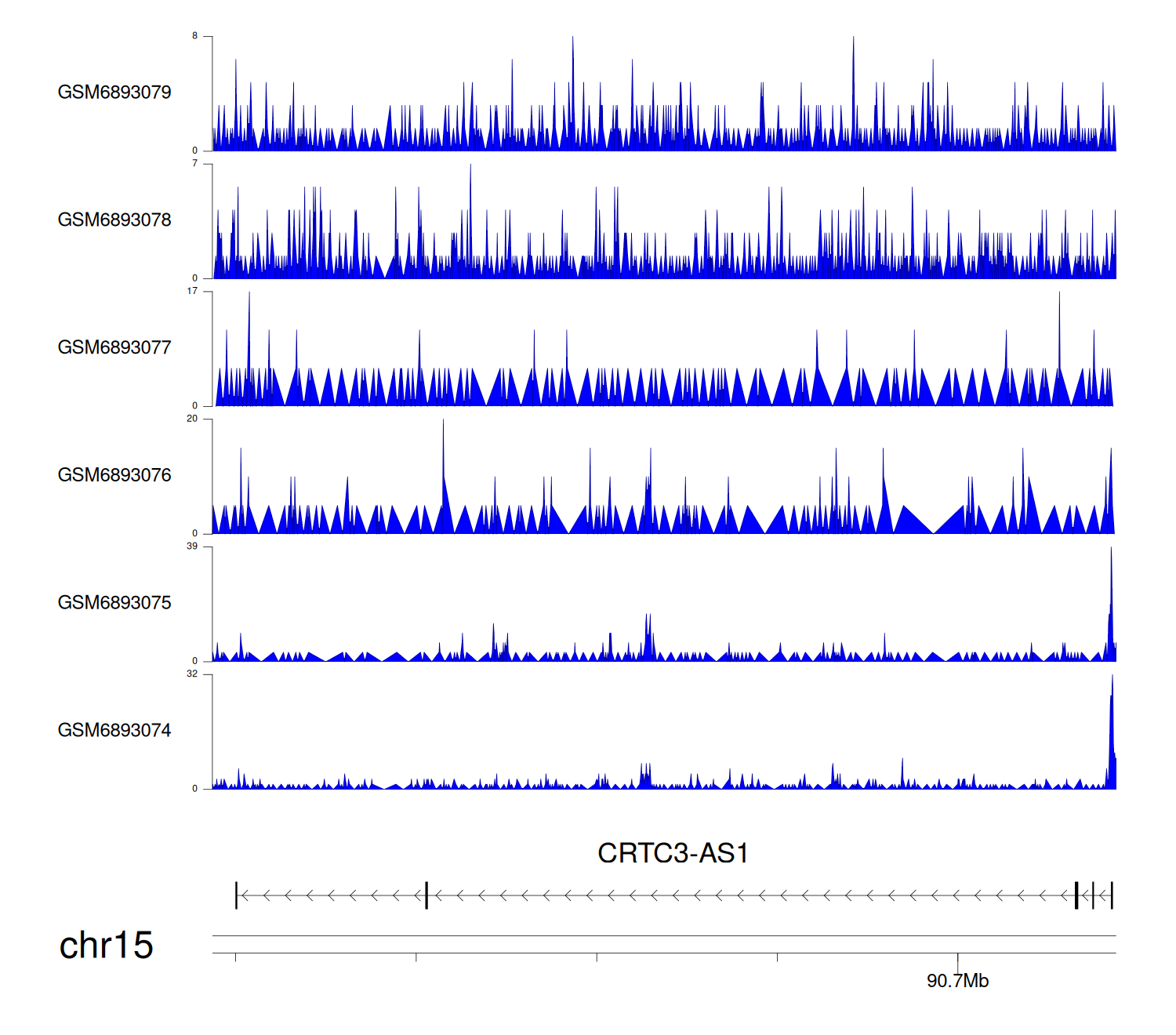Click y-axis maximum value 39
The width and height of the screenshot is (1176, 1035).
point(192,547)
